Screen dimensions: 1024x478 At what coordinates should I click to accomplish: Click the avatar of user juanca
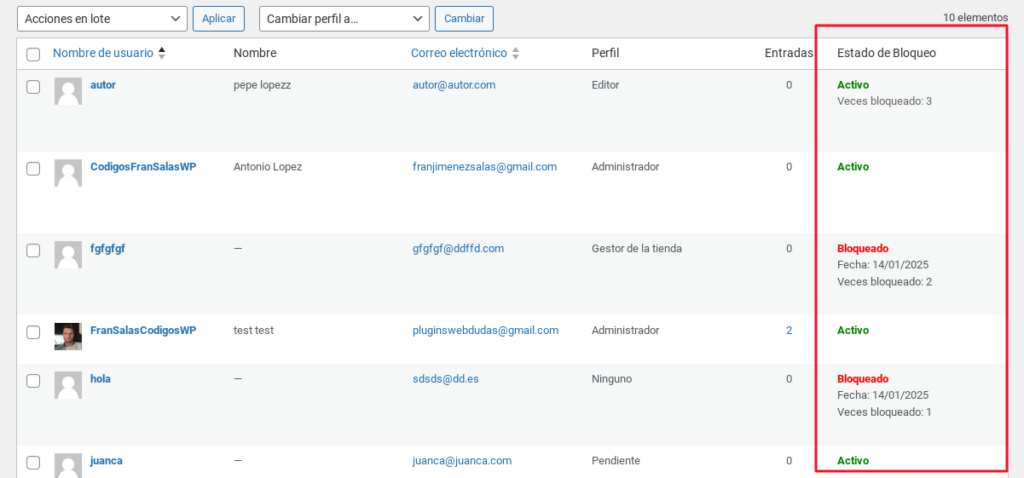pyautogui.click(x=68, y=466)
